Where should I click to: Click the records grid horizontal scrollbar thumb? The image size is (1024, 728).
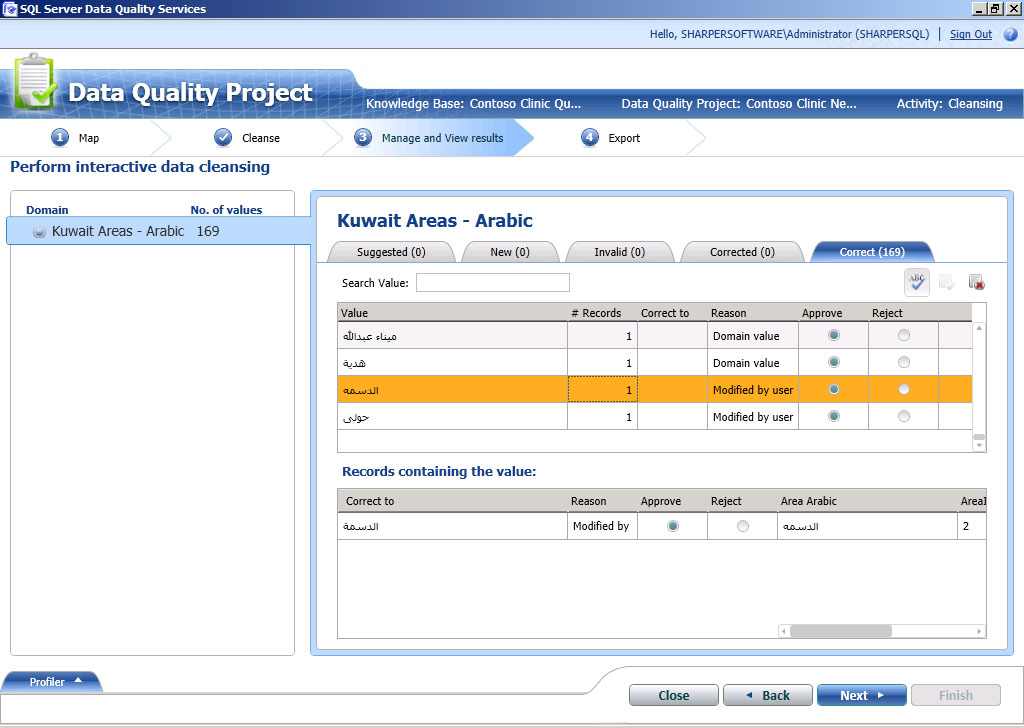tap(840, 631)
